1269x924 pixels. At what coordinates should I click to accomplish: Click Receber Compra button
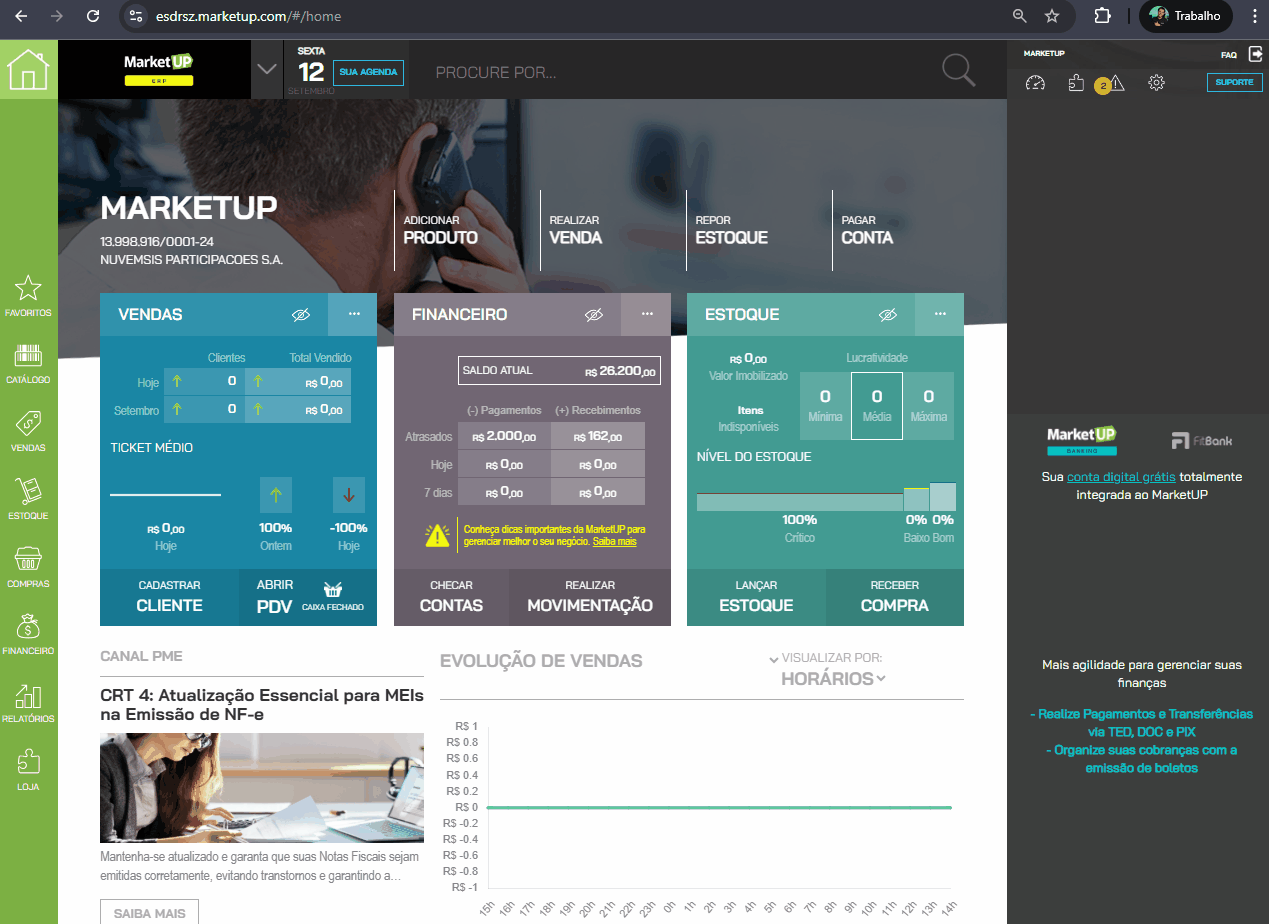[895, 596]
